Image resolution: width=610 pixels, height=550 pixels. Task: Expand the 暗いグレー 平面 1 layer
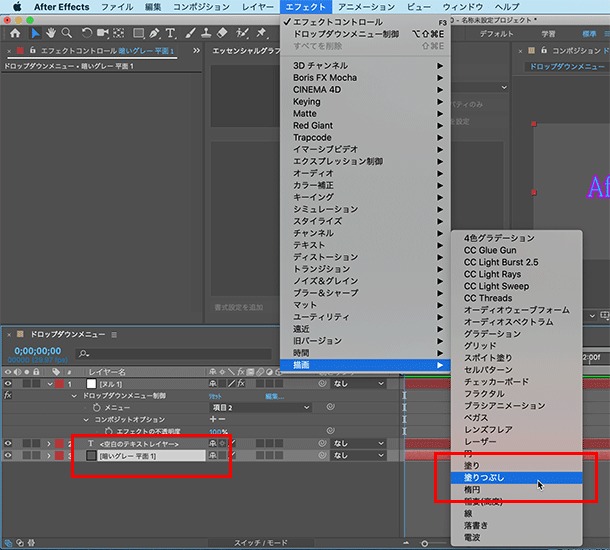click(49, 455)
